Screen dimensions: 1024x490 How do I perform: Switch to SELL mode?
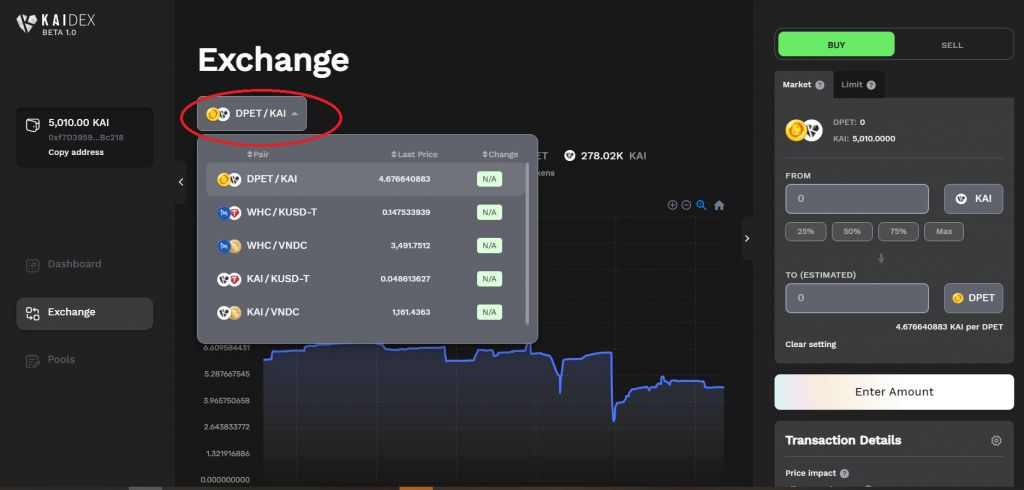pos(952,45)
